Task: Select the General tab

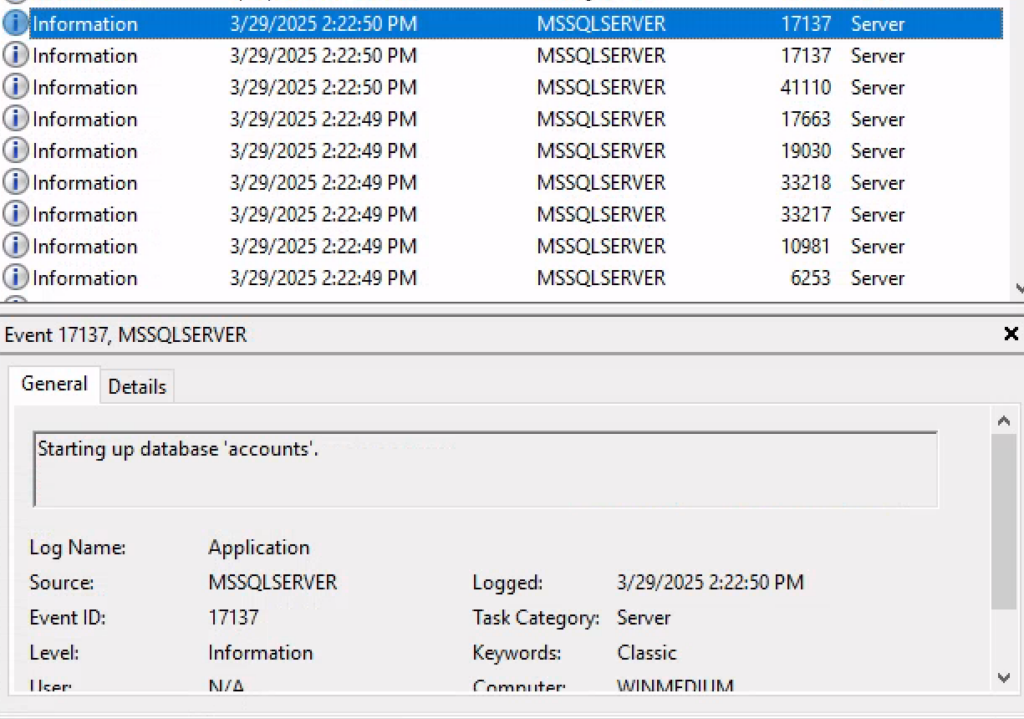Action: click(x=55, y=384)
